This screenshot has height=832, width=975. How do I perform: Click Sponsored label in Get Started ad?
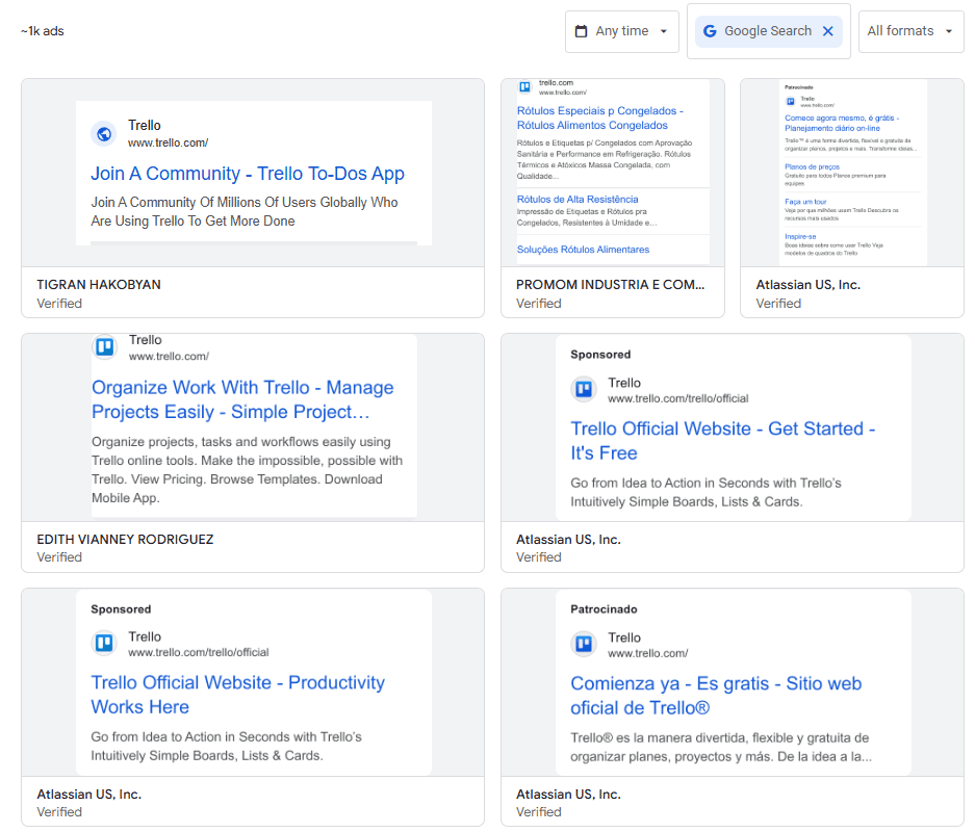pos(601,354)
